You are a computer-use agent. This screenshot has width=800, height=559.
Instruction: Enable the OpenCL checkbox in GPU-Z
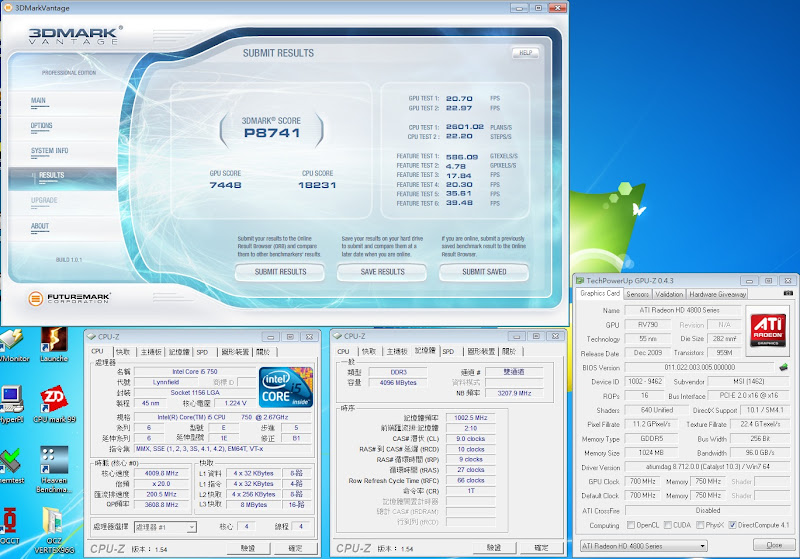pos(631,525)
